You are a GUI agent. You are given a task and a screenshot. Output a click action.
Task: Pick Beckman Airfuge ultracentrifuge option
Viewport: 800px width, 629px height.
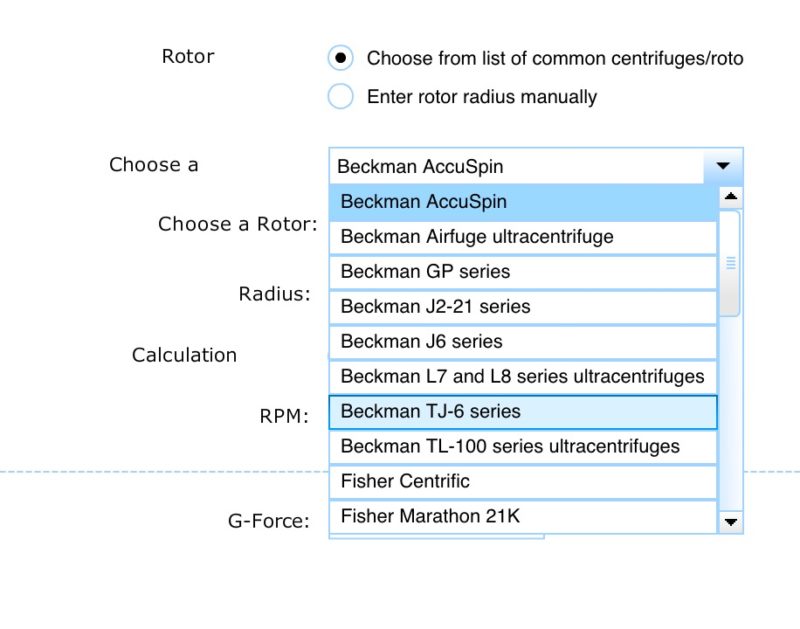(x=523, y=237)
